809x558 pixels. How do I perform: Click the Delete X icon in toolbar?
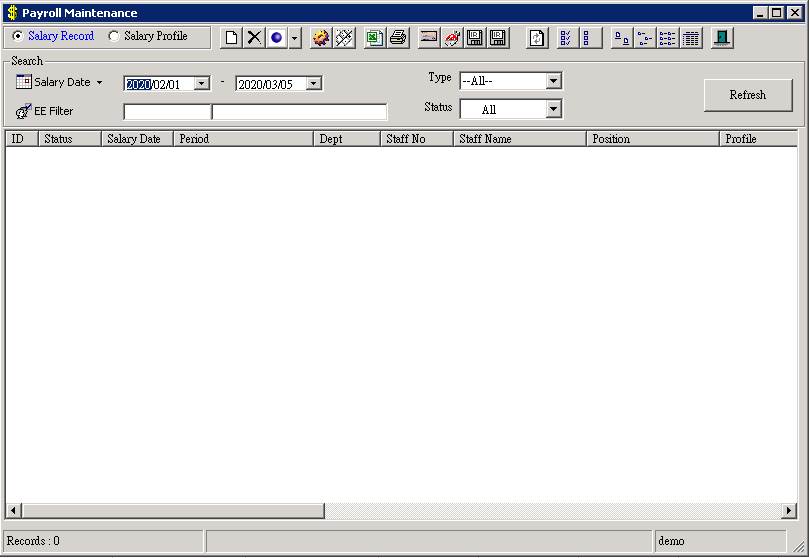[254, 38]
